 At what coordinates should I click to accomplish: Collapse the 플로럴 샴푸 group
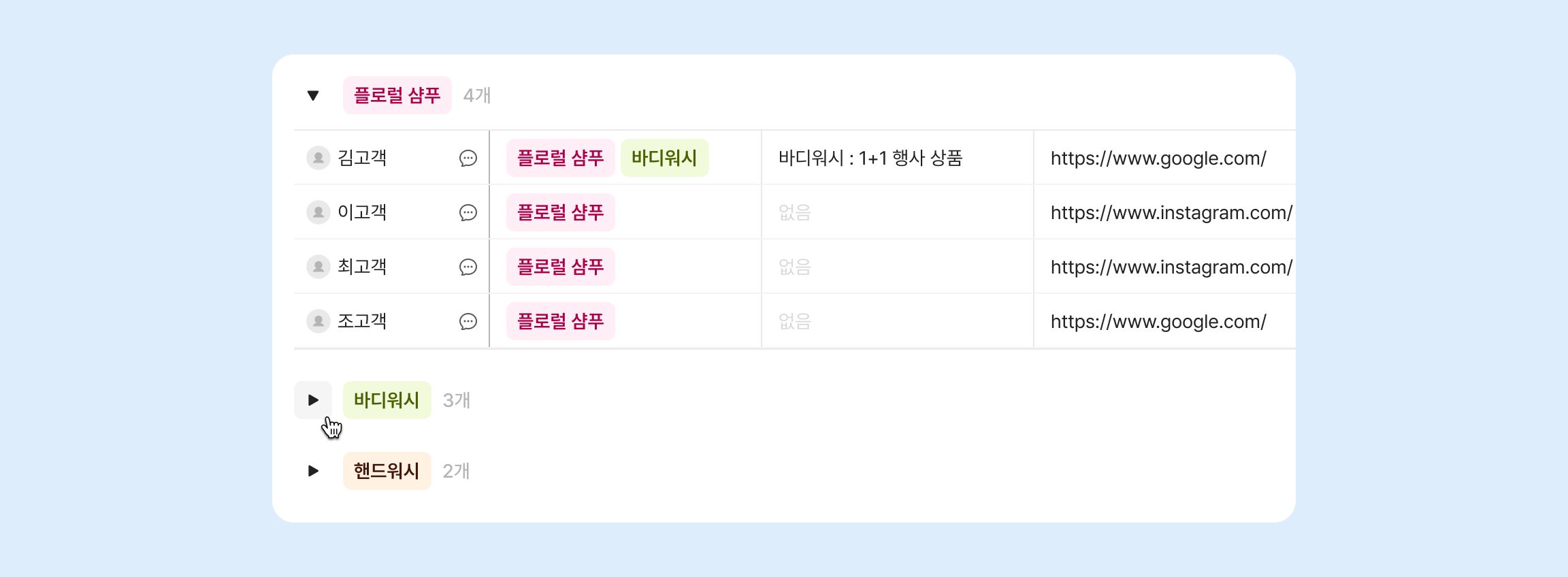(x=313, y=95)
